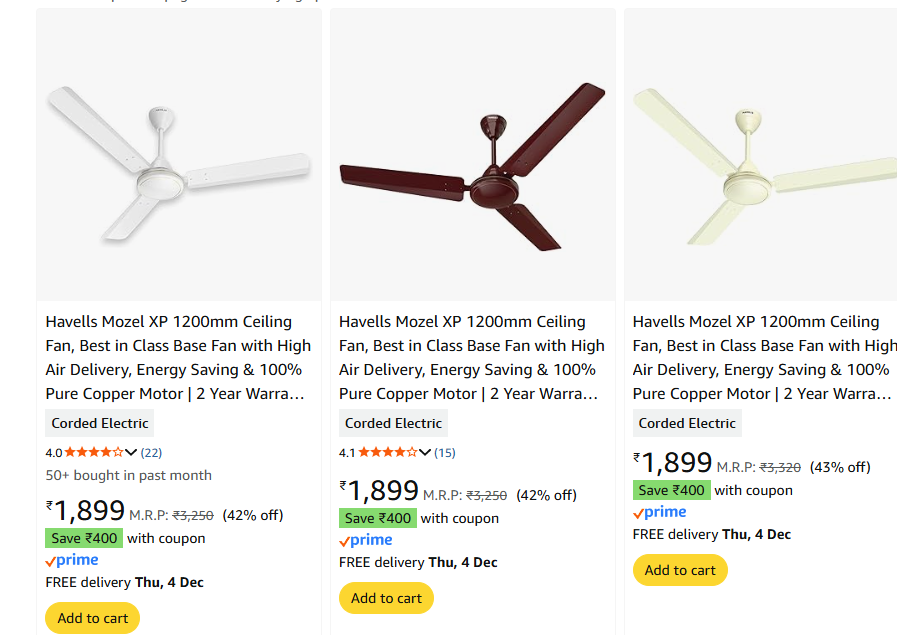Add the ivory fan to cart
This screenshot has height=635, width=897.
tap(680, 570)
